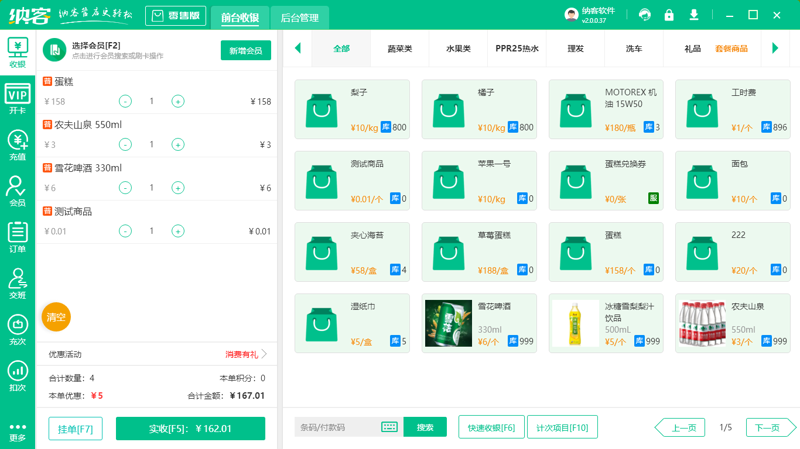The height and width of the screenshot is (449, 800).
Task: Open the 零售版 edition dropdown
Action: tap(176, 16)
